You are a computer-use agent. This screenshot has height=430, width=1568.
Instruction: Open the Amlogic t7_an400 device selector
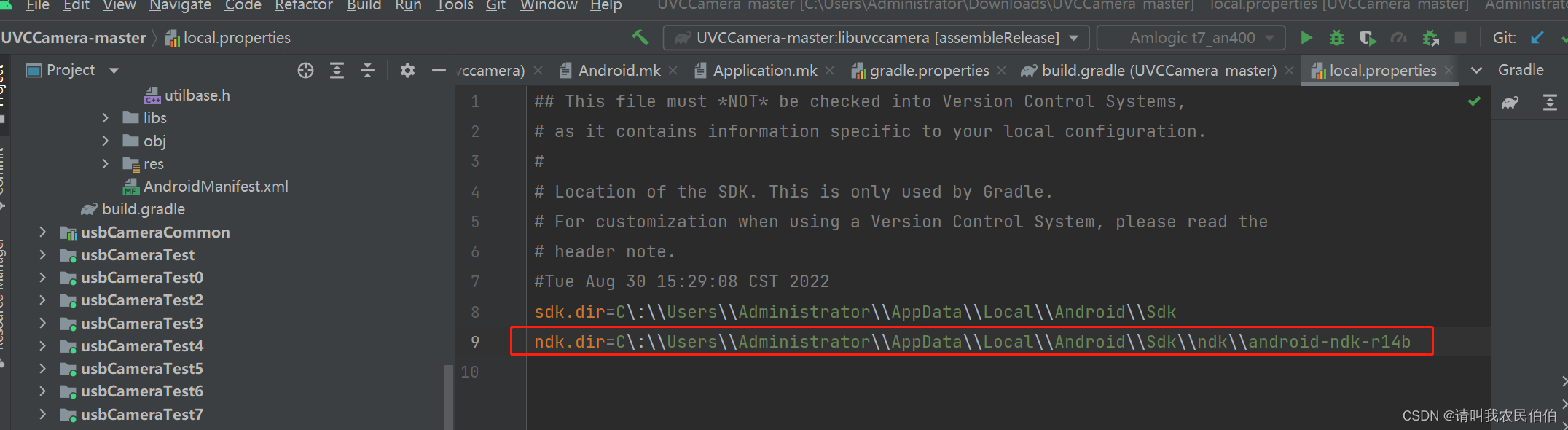point(1191,37)
